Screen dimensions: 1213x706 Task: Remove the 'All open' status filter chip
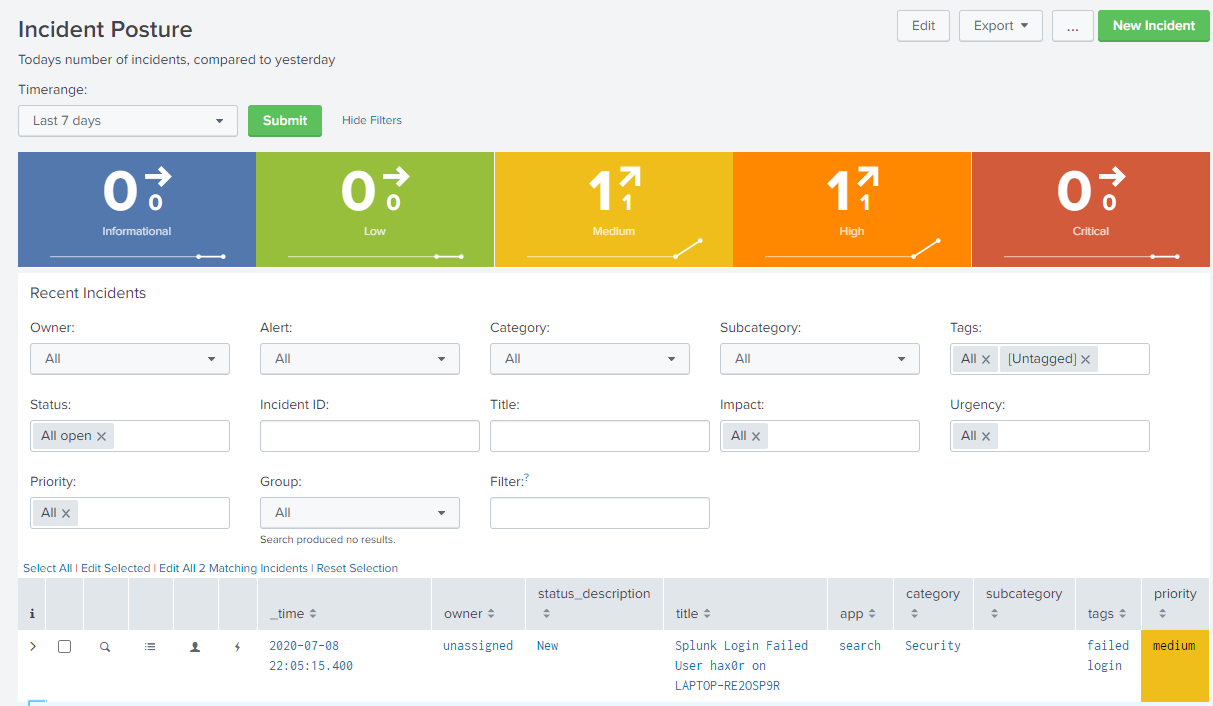[102, 436]
